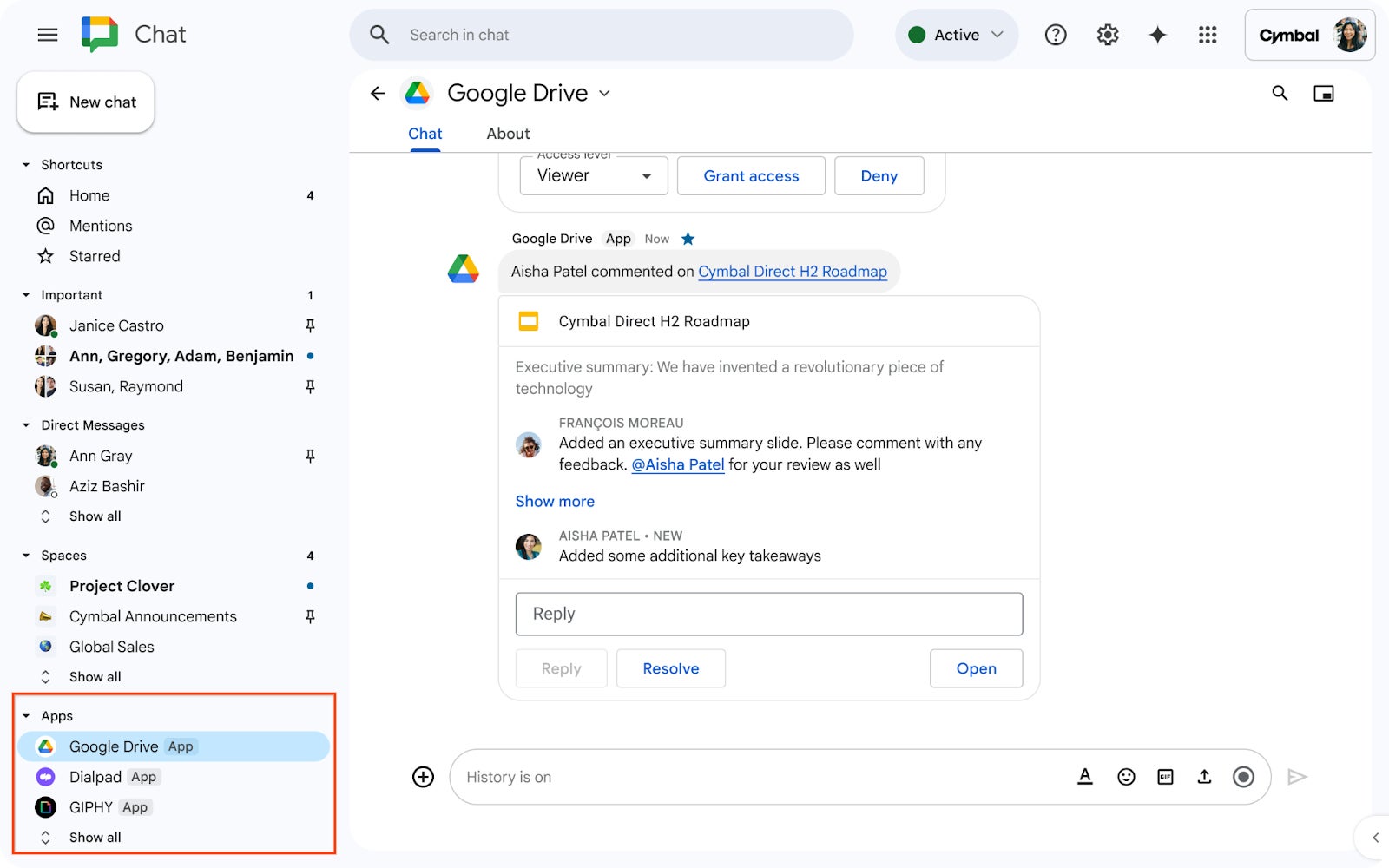The image size is (1389, 868).
Task: Search within this Google Drive conversation
Action: click(1280, 93)
